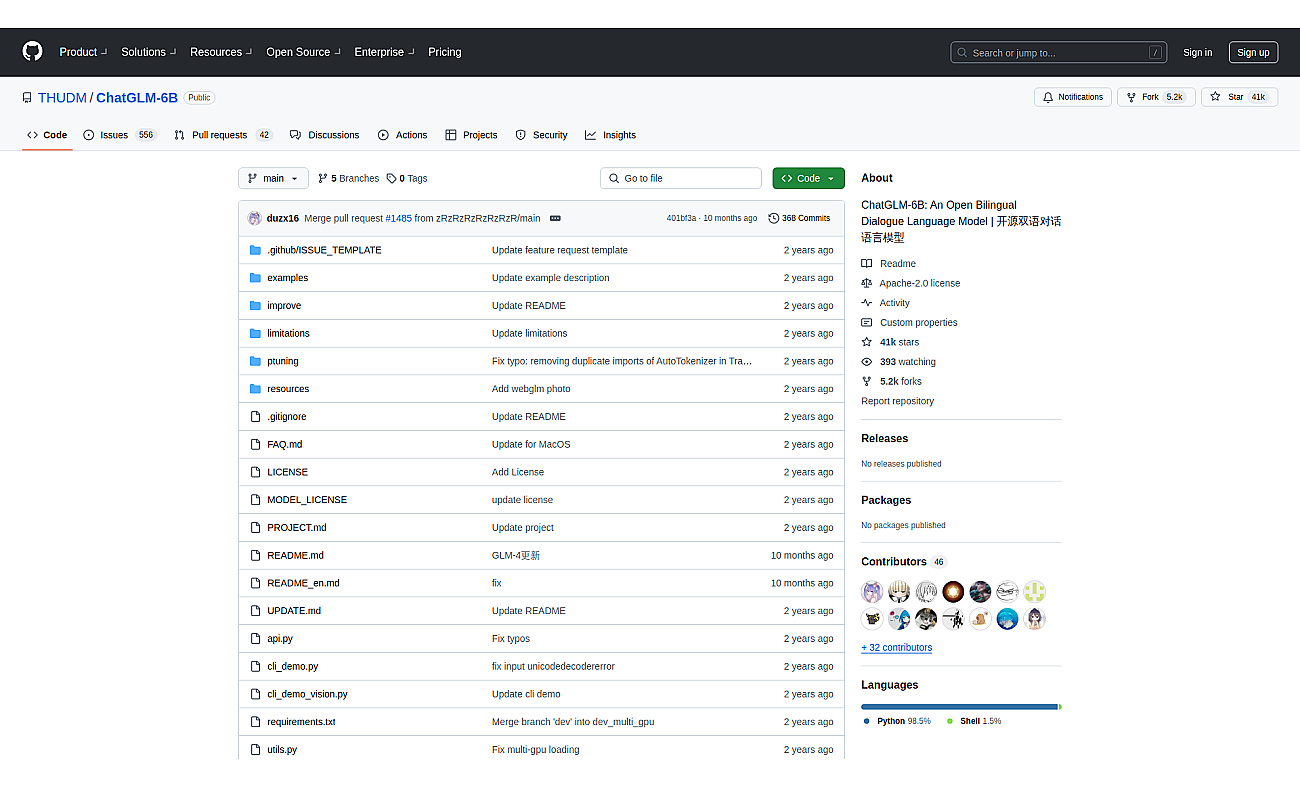Expand the Solutions menu
This screenshot has height=788, width=1300.
coord(148,52)
